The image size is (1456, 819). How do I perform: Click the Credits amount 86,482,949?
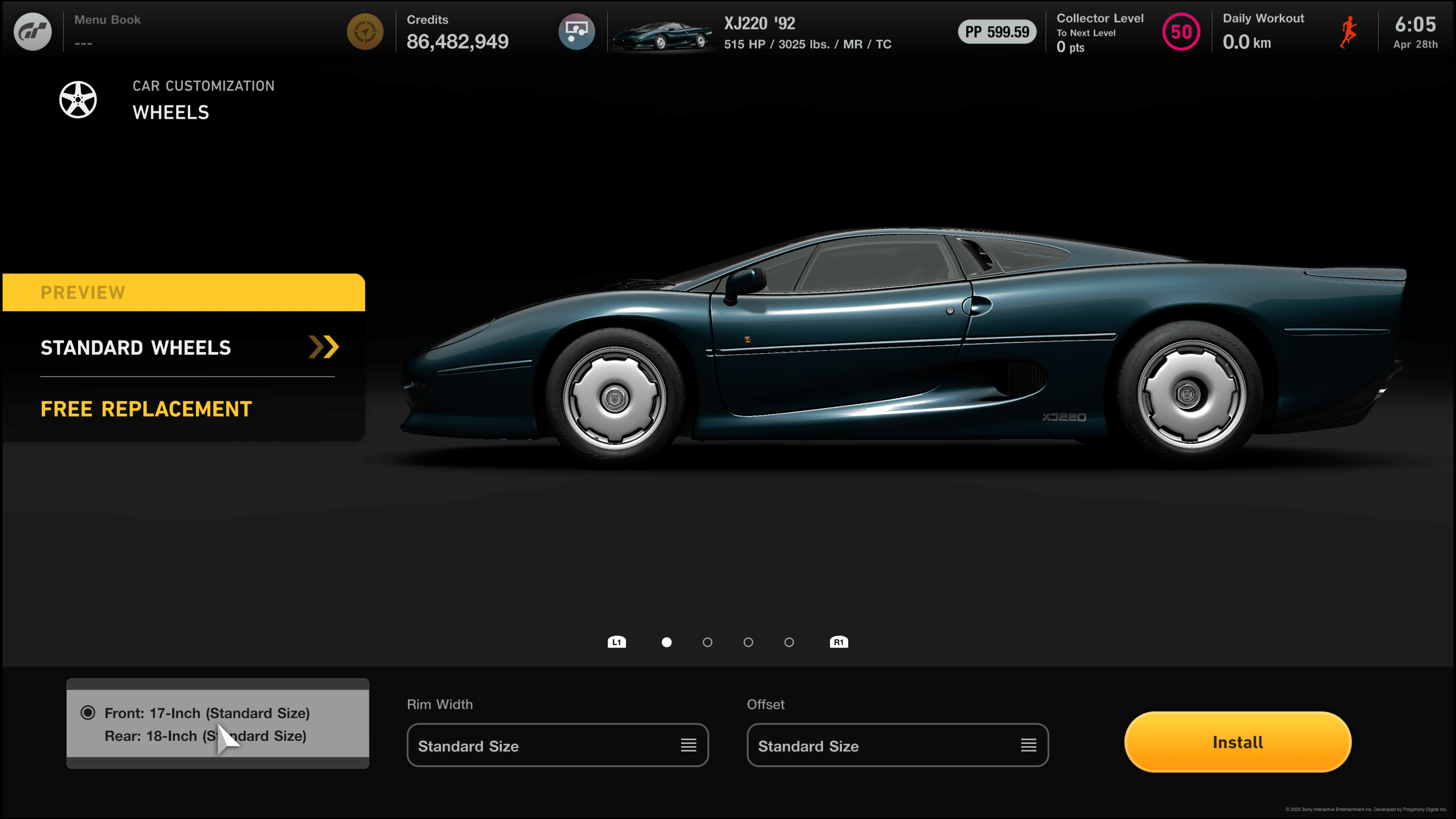(x=457, y=42)
